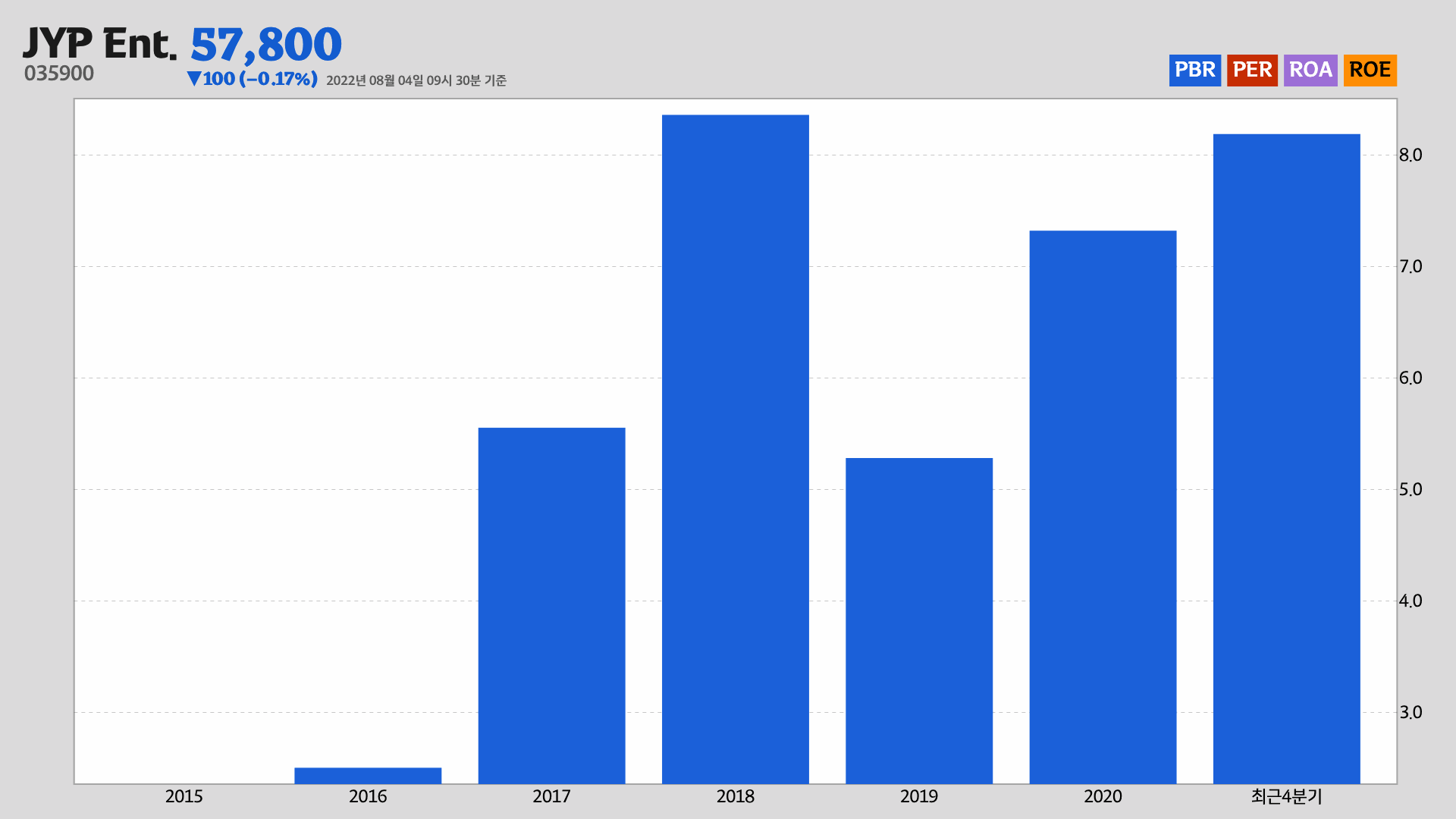Click the 2017 x-axis label
This screenshot has height=819, width=1456.
coord(551,797)
